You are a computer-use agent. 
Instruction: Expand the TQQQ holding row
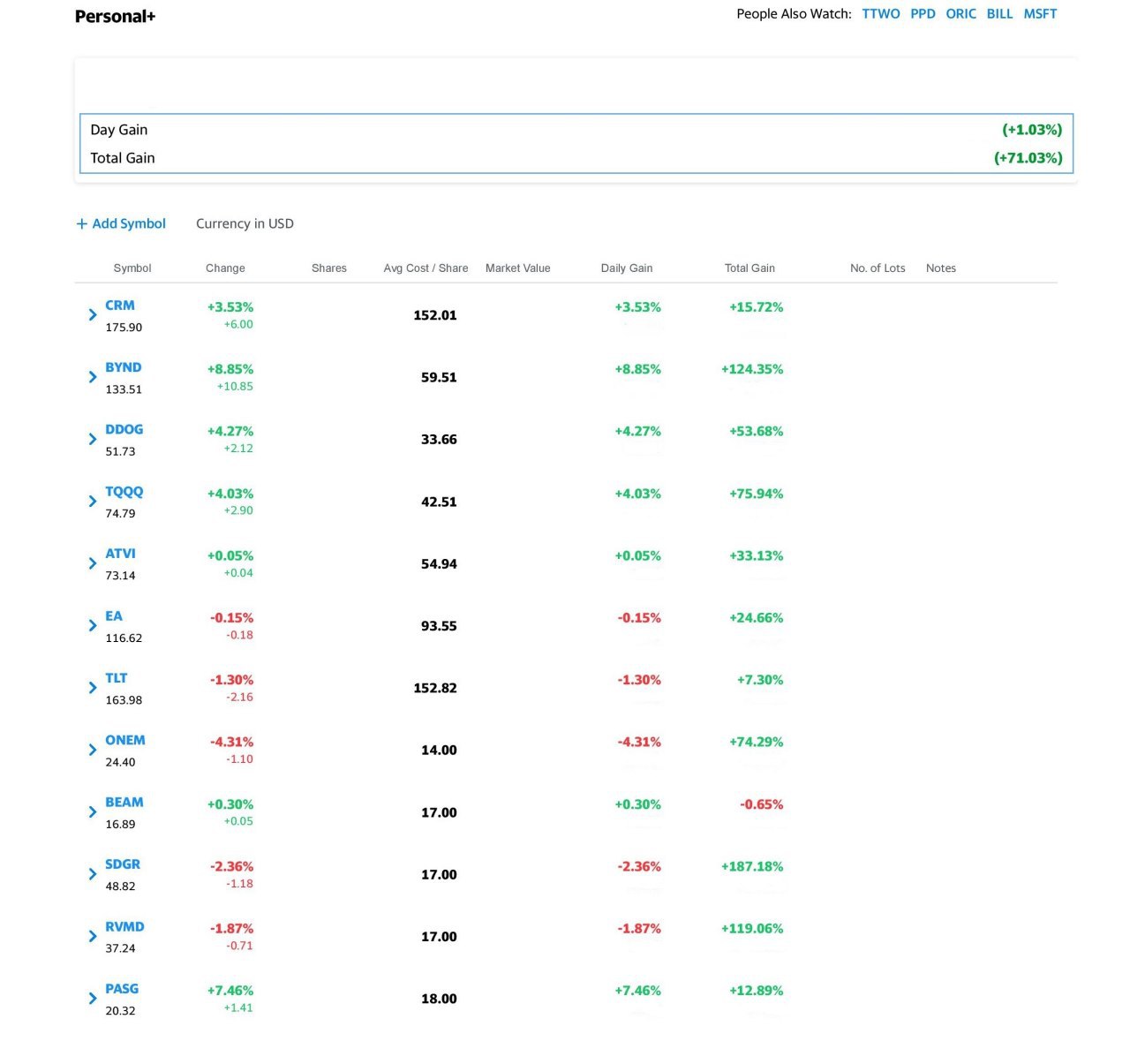tap(93, 502)
